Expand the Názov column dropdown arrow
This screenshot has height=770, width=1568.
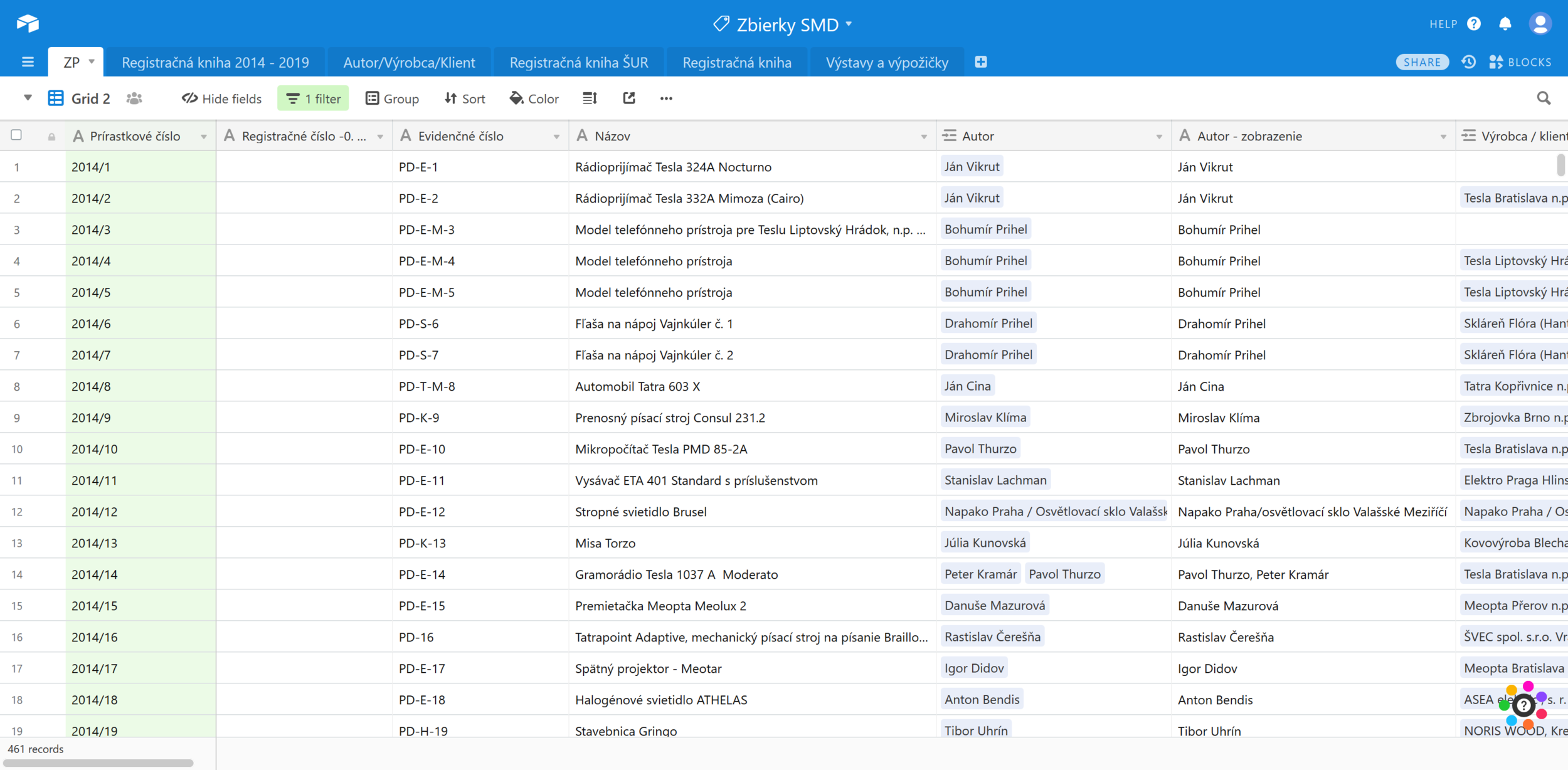tap(924, 137)
